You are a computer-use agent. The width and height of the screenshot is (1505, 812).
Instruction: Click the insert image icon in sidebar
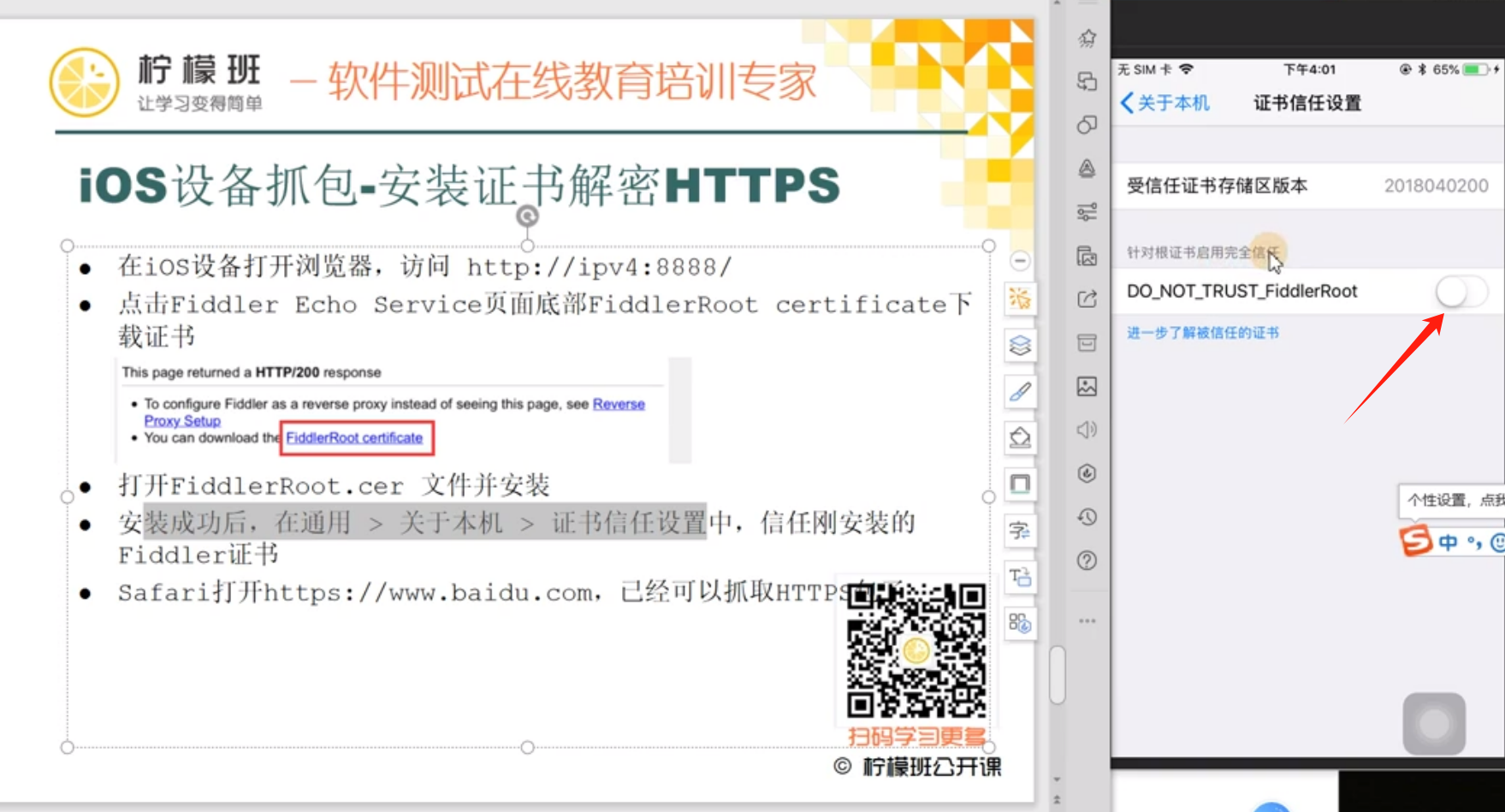[1087, 387]
